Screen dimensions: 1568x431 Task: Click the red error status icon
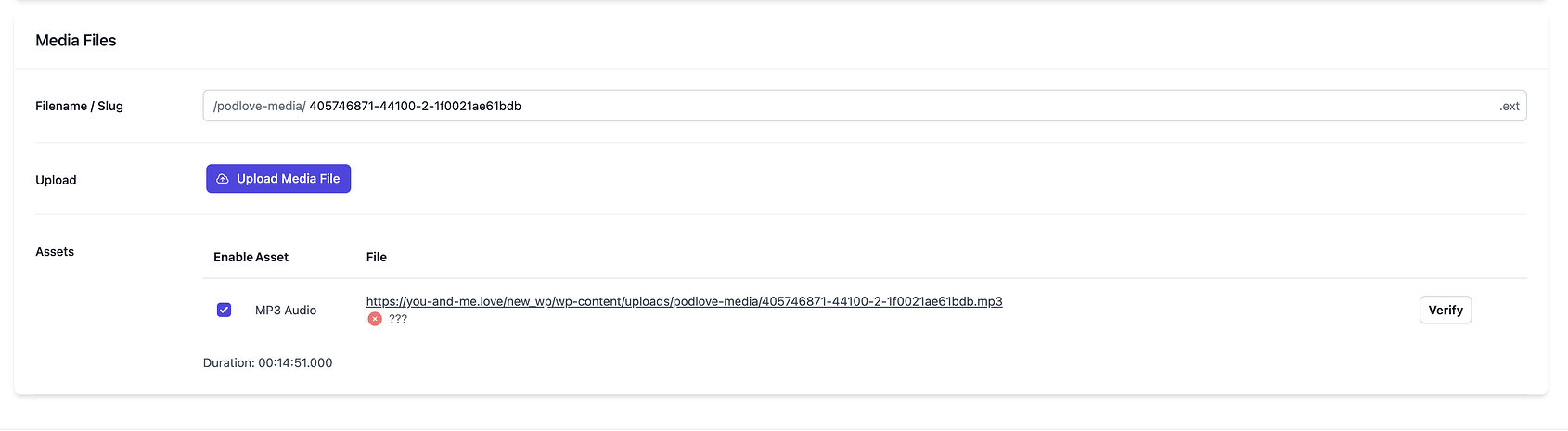[x=375, y=319]
